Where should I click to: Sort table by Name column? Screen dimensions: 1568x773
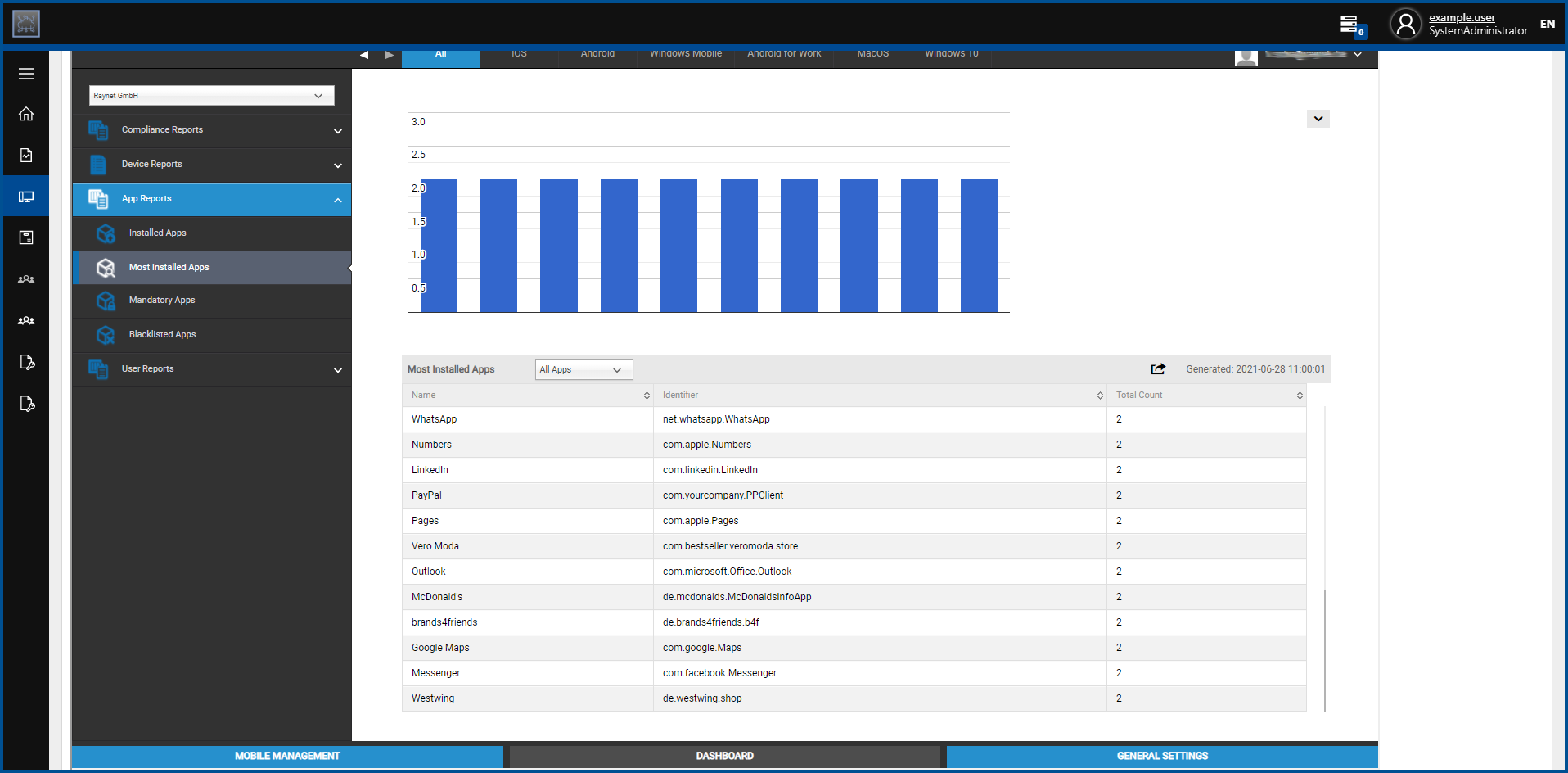pyautogui.click(x=647, y=396)
